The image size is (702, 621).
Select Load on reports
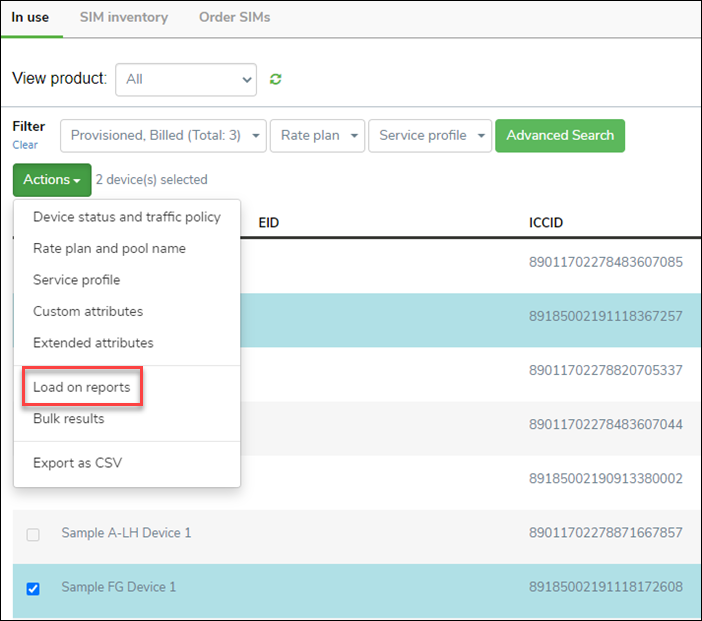pos(82,387)
